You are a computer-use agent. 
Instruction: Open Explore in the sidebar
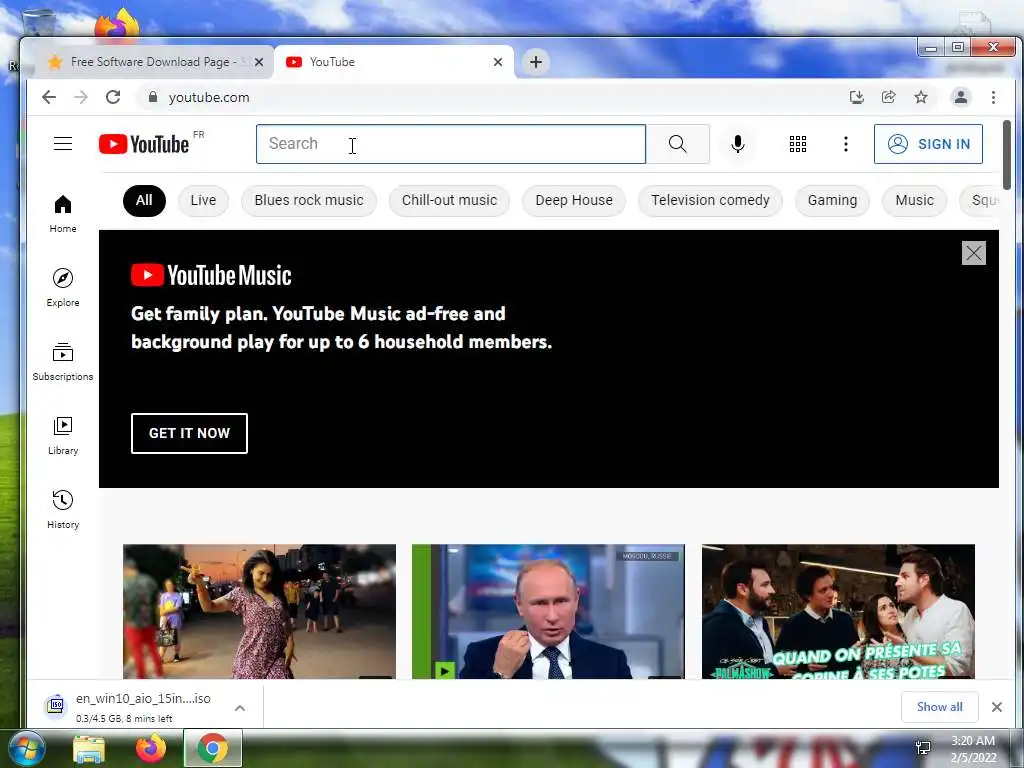pyautogui.click(x=63, y=288)
